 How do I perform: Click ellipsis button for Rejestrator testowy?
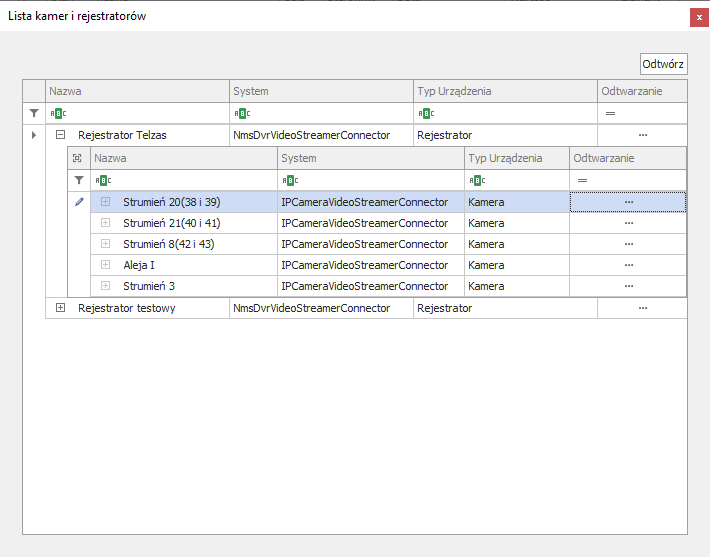pos(643,308)
